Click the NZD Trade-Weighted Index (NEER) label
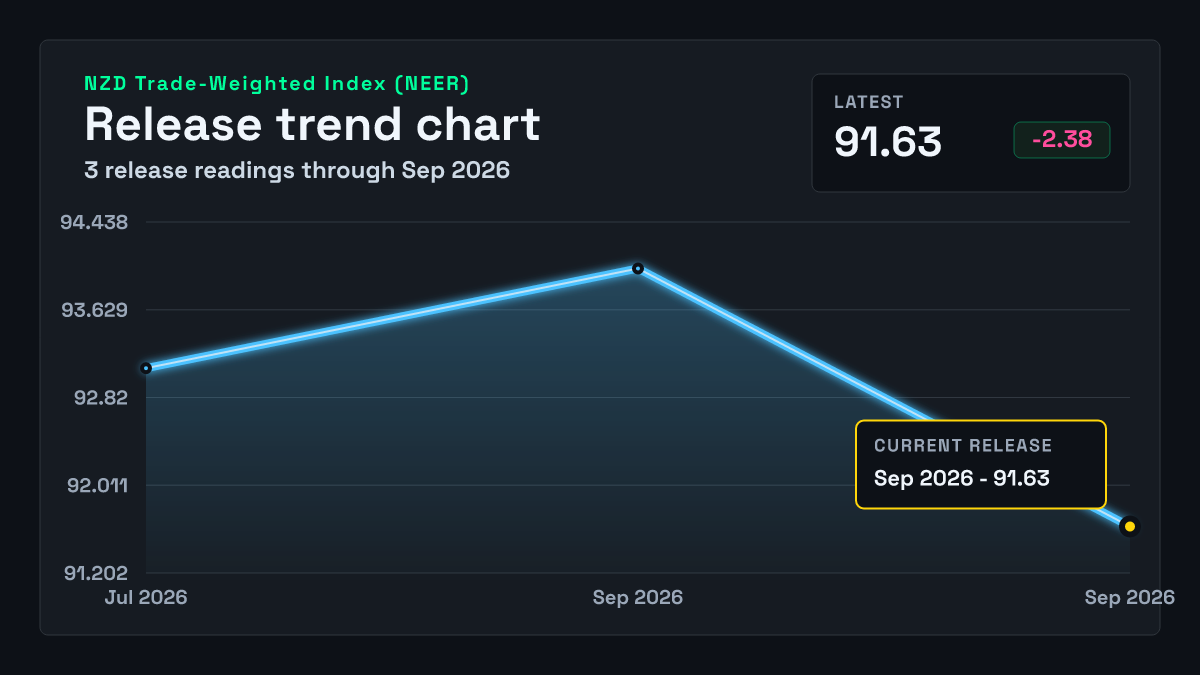 [277, 84]
